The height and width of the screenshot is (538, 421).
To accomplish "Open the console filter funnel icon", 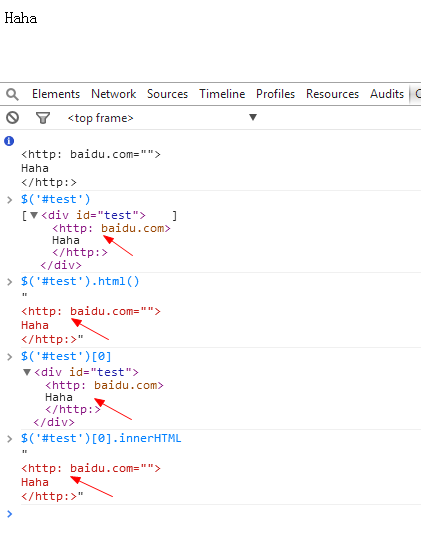I will point(43,118).
